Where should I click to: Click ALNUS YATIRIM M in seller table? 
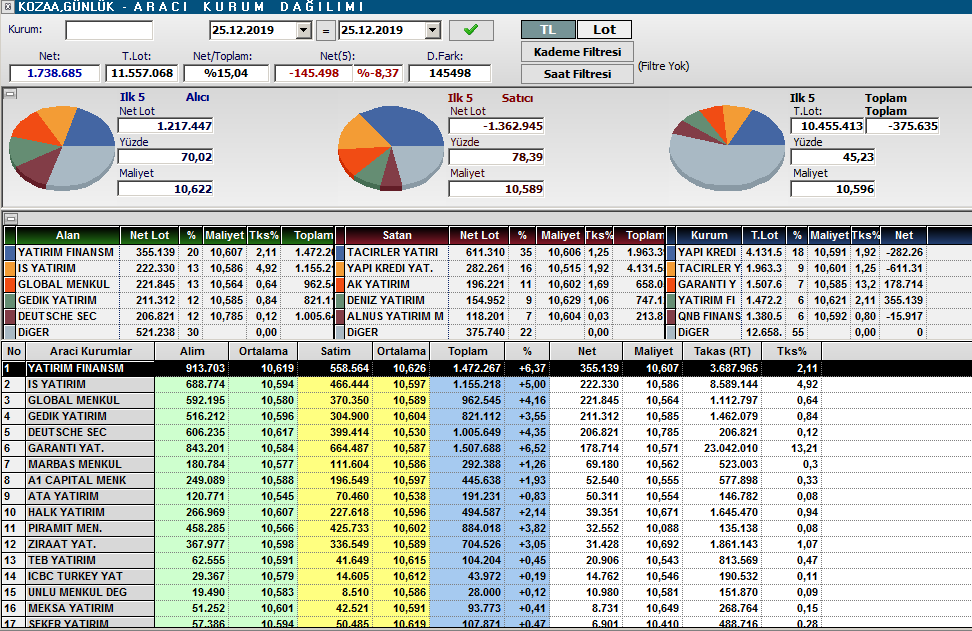(395, 316)
